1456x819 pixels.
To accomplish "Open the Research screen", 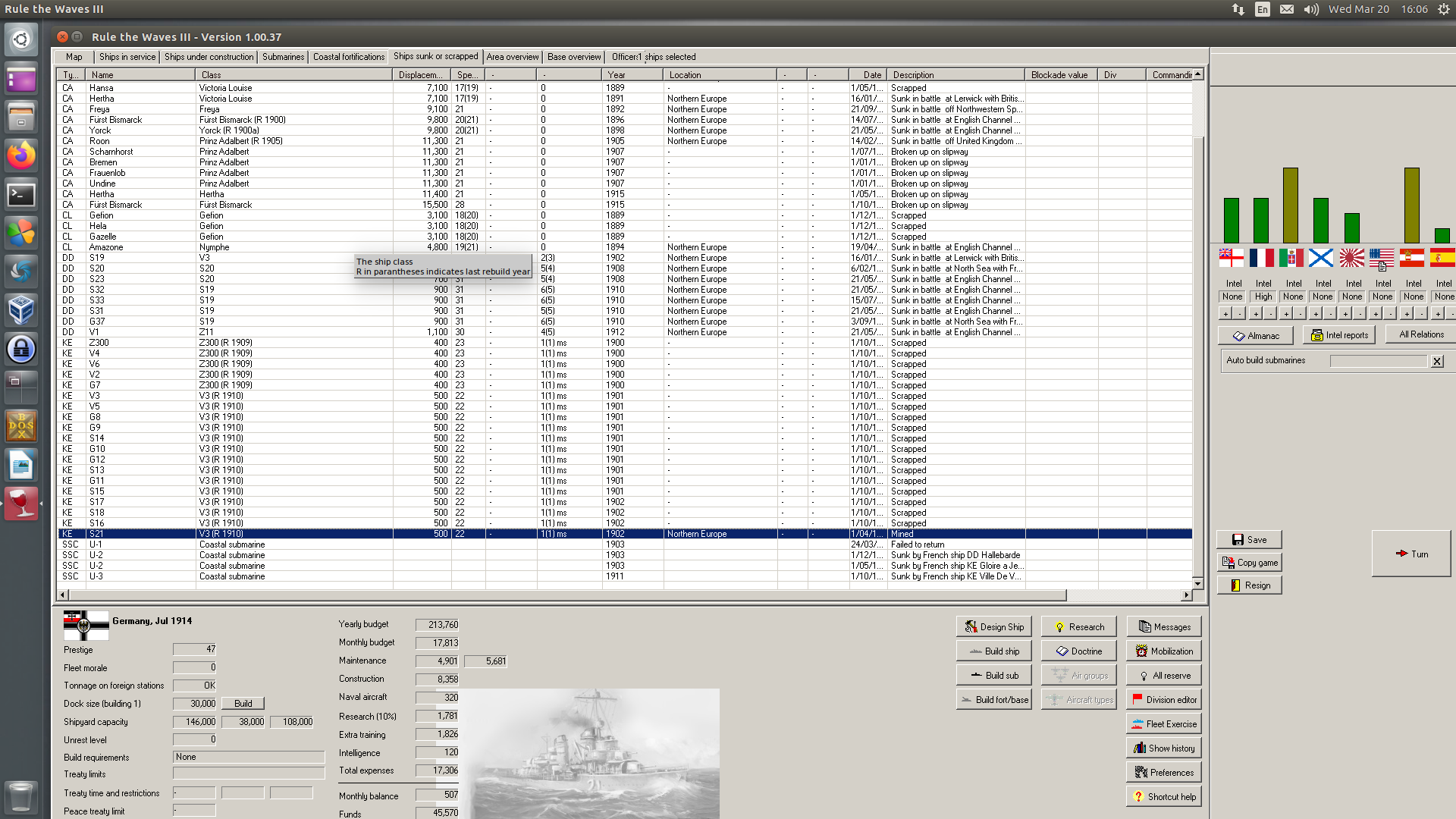I will pos(1078,627).
